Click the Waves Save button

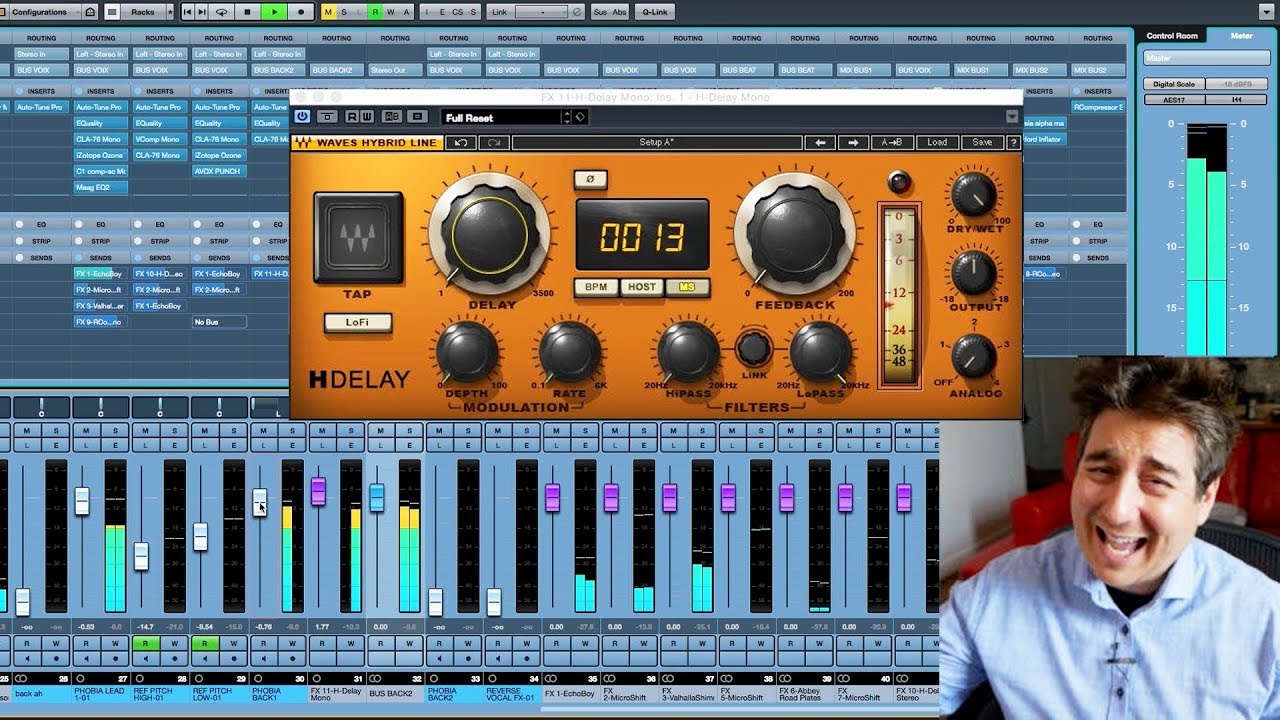[x=982, y=142]
